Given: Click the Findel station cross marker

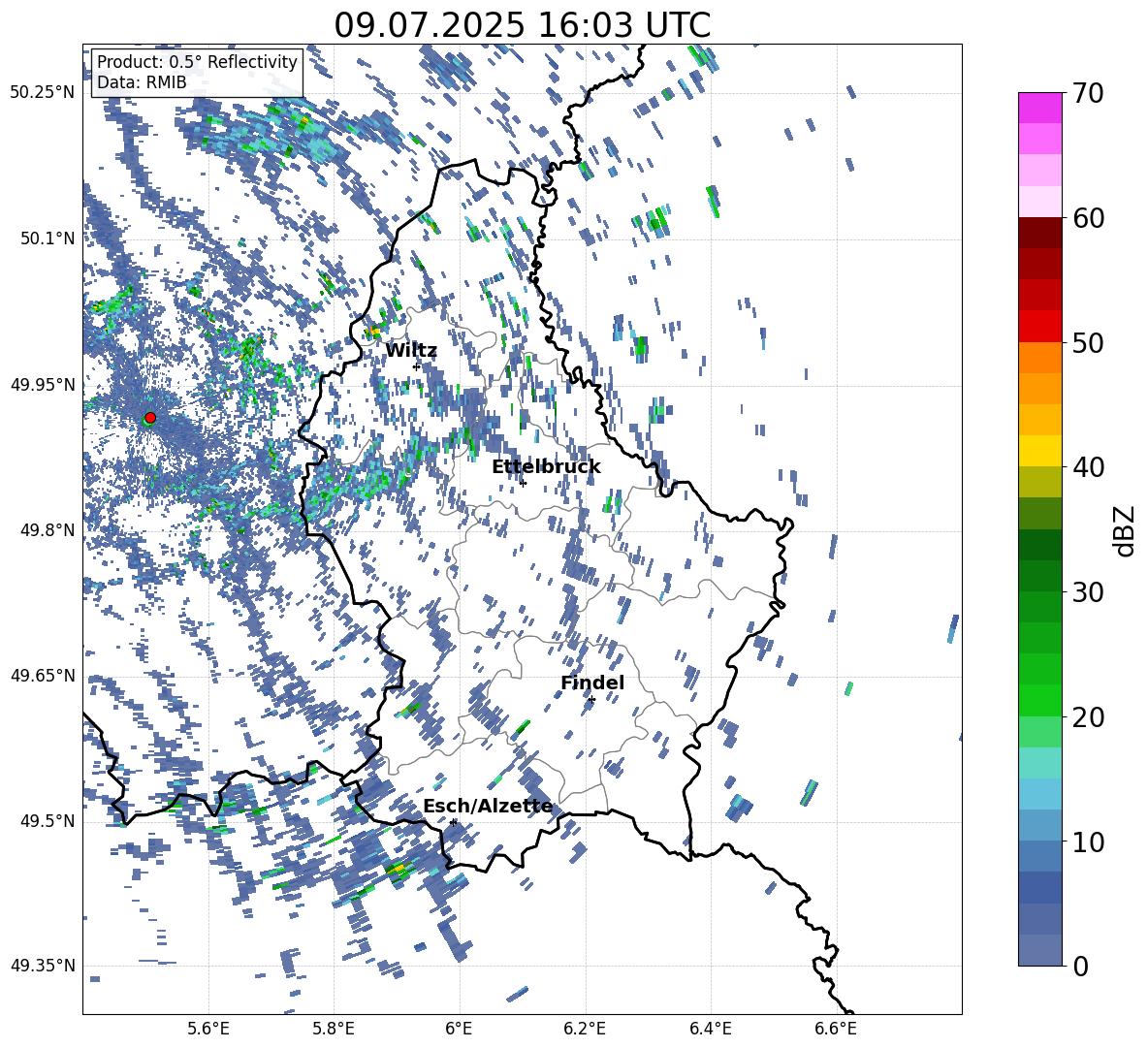Looking at the screenshot, I should tap(591, 700).
